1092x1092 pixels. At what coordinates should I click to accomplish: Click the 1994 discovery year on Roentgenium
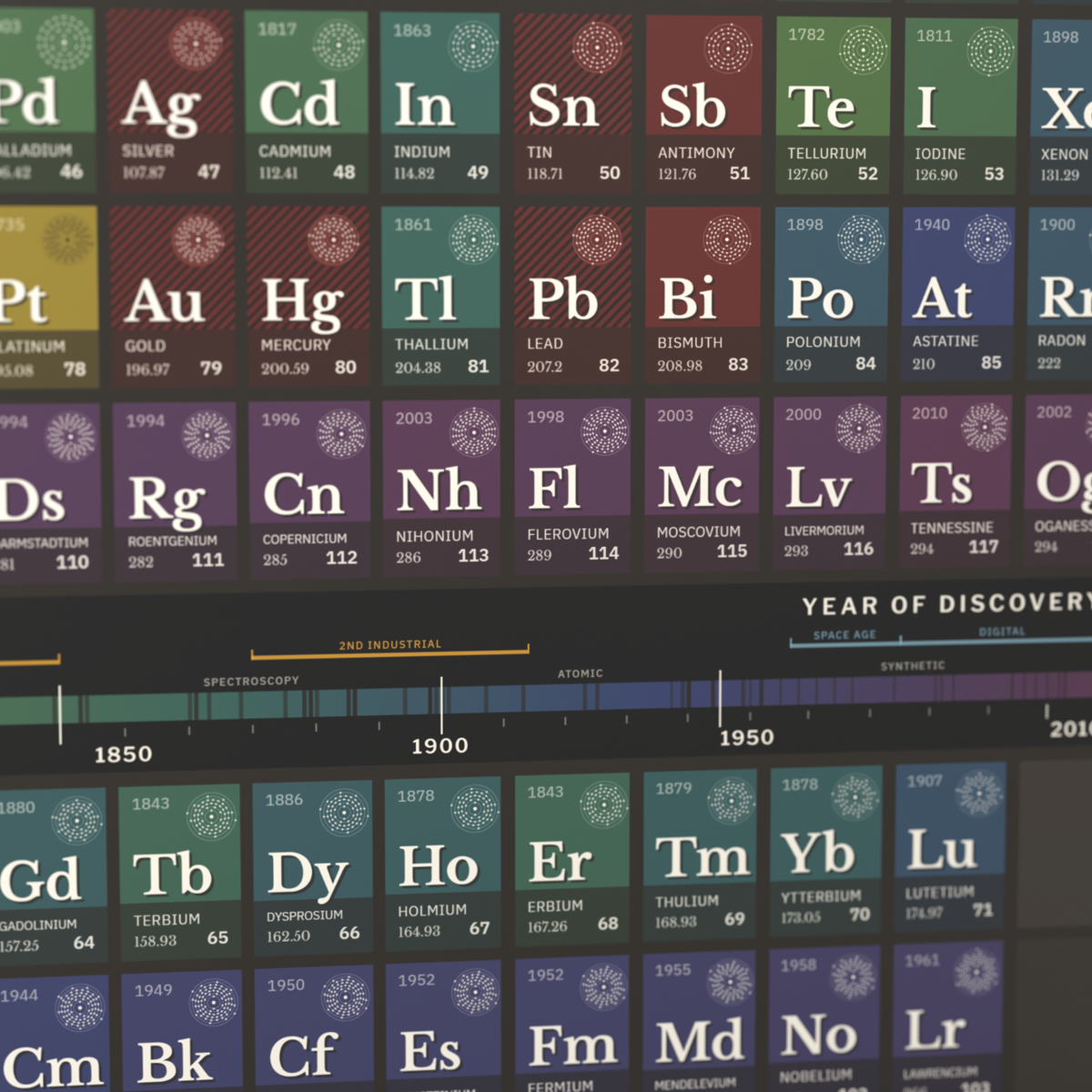coord(146,421)
